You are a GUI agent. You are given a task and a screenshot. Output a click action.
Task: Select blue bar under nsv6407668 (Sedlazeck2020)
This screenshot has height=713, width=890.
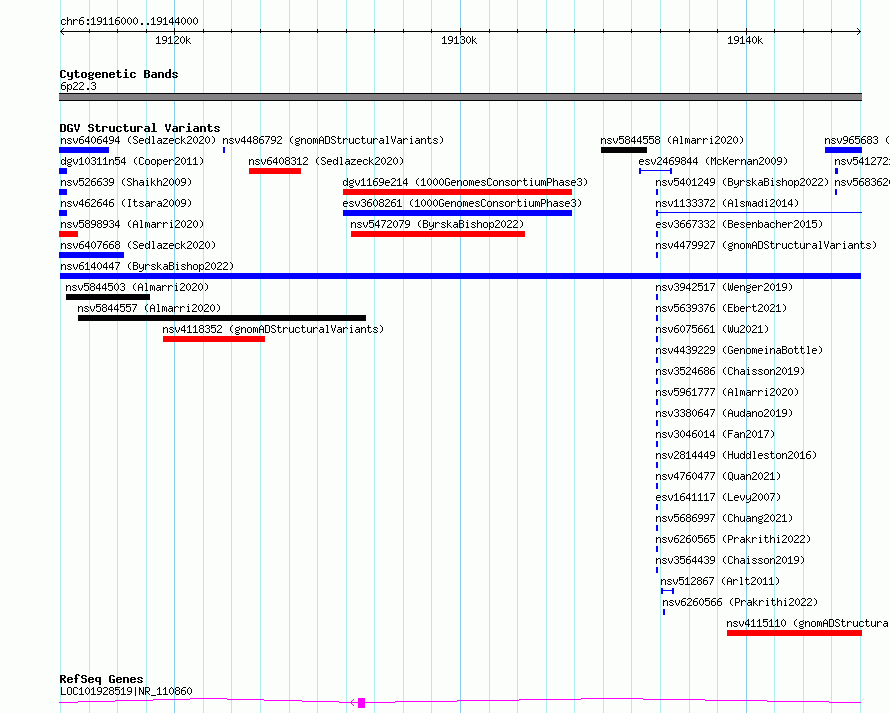click(91, 255)
